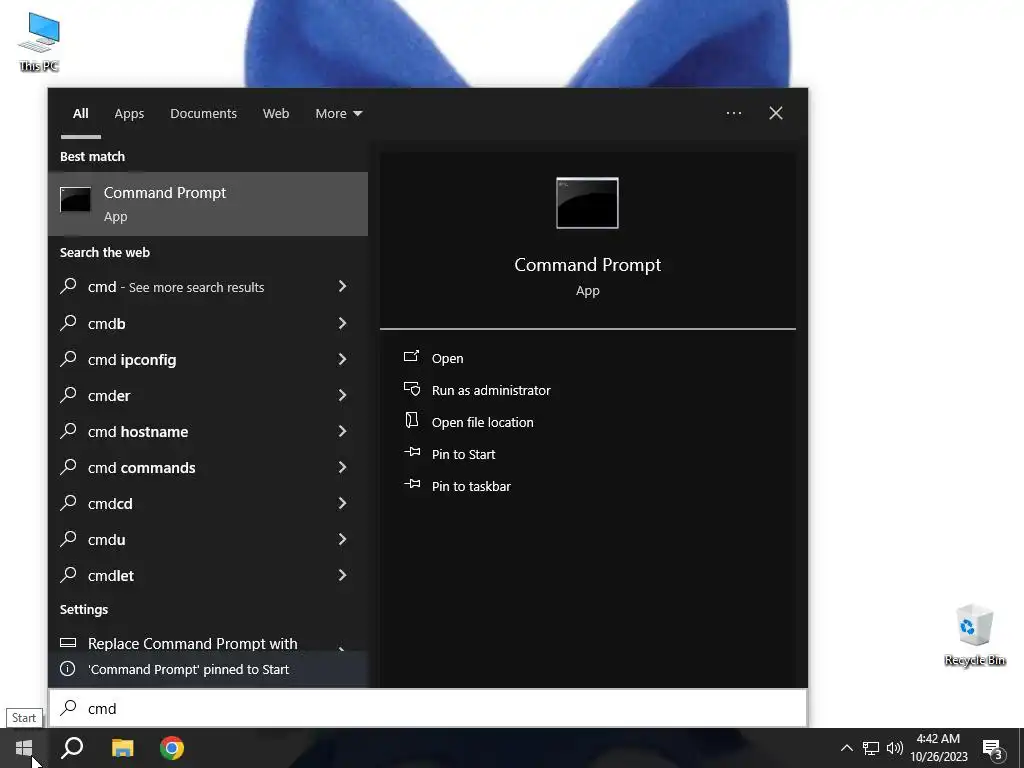Click the magnifier icon beside cmdb

tap(69, 322)
